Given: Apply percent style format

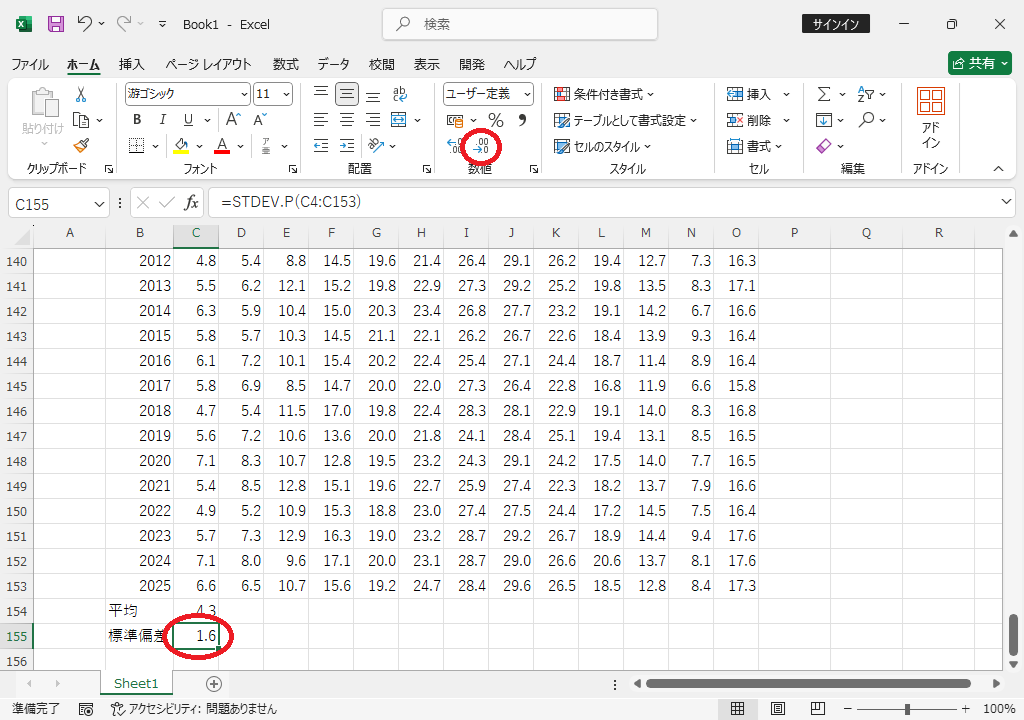Looking at the screenshot, I should [x=496, y=120].
